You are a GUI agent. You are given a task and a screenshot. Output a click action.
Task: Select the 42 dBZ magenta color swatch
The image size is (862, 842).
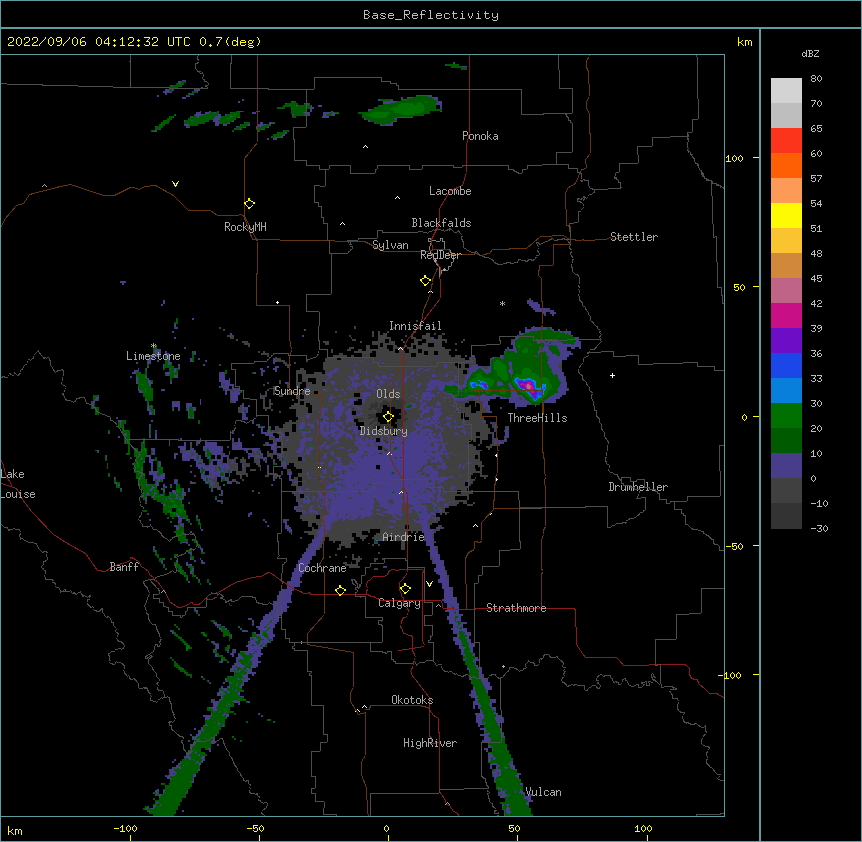pos(786,315)
